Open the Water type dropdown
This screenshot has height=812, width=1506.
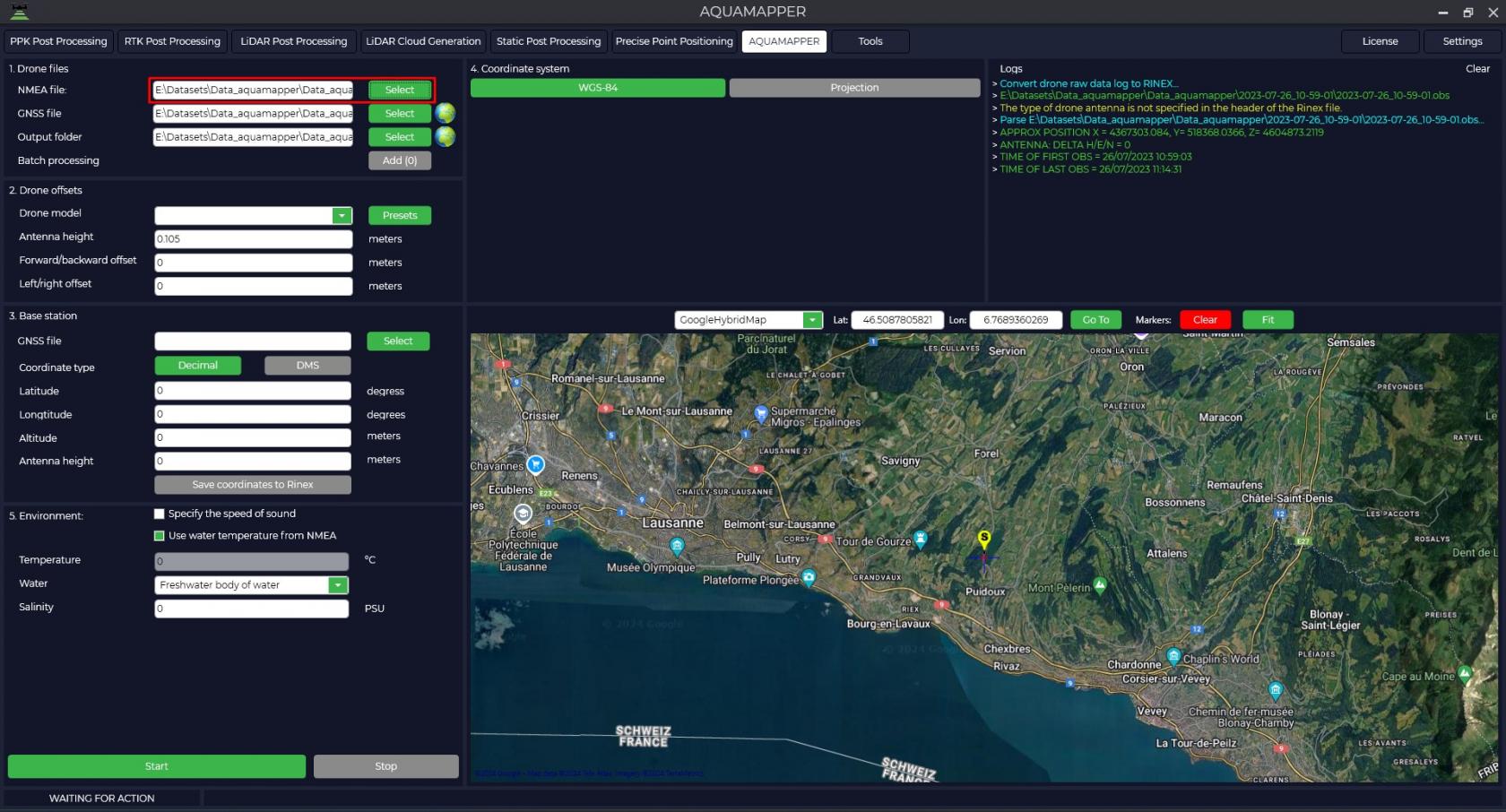[x=338, y=585]
